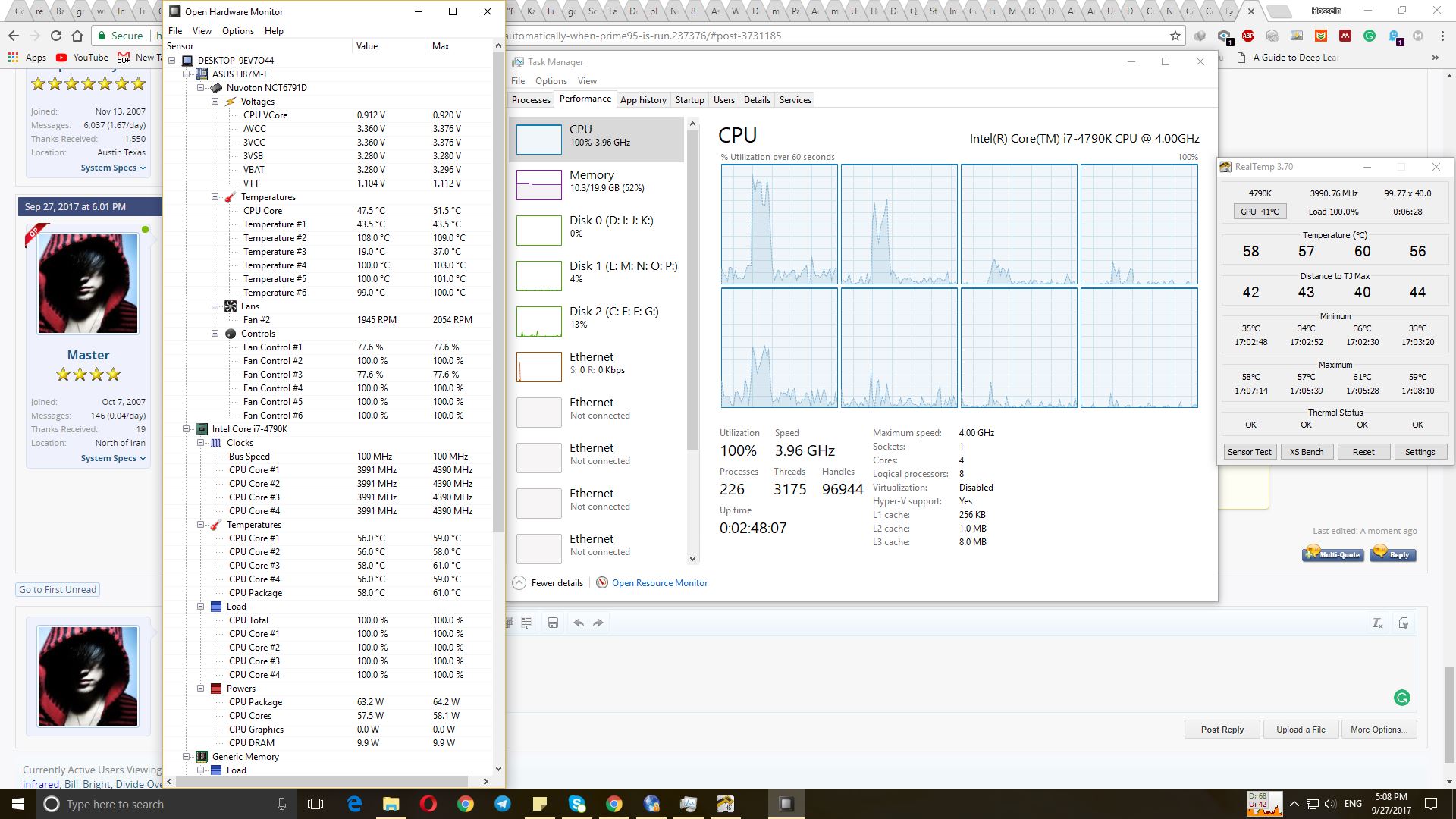This screenshot has width=1456, height=819.
Task: Collapse the Generic Memory node
Action: [187, 757]
